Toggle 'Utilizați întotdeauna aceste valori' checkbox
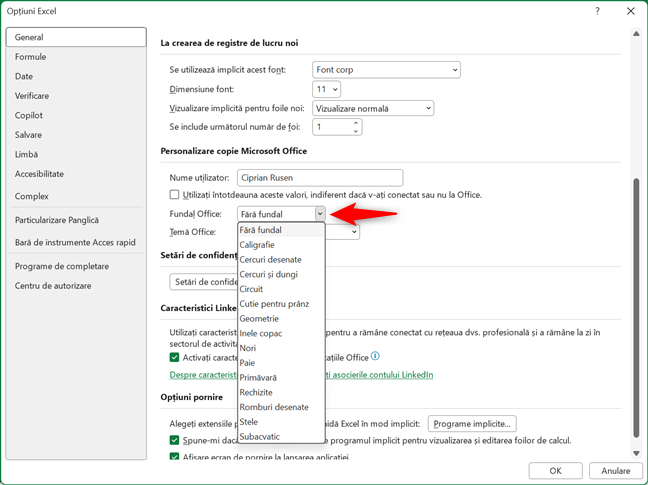Image resolution: width=648 pixels, height=485 pixels. point(175,195)
